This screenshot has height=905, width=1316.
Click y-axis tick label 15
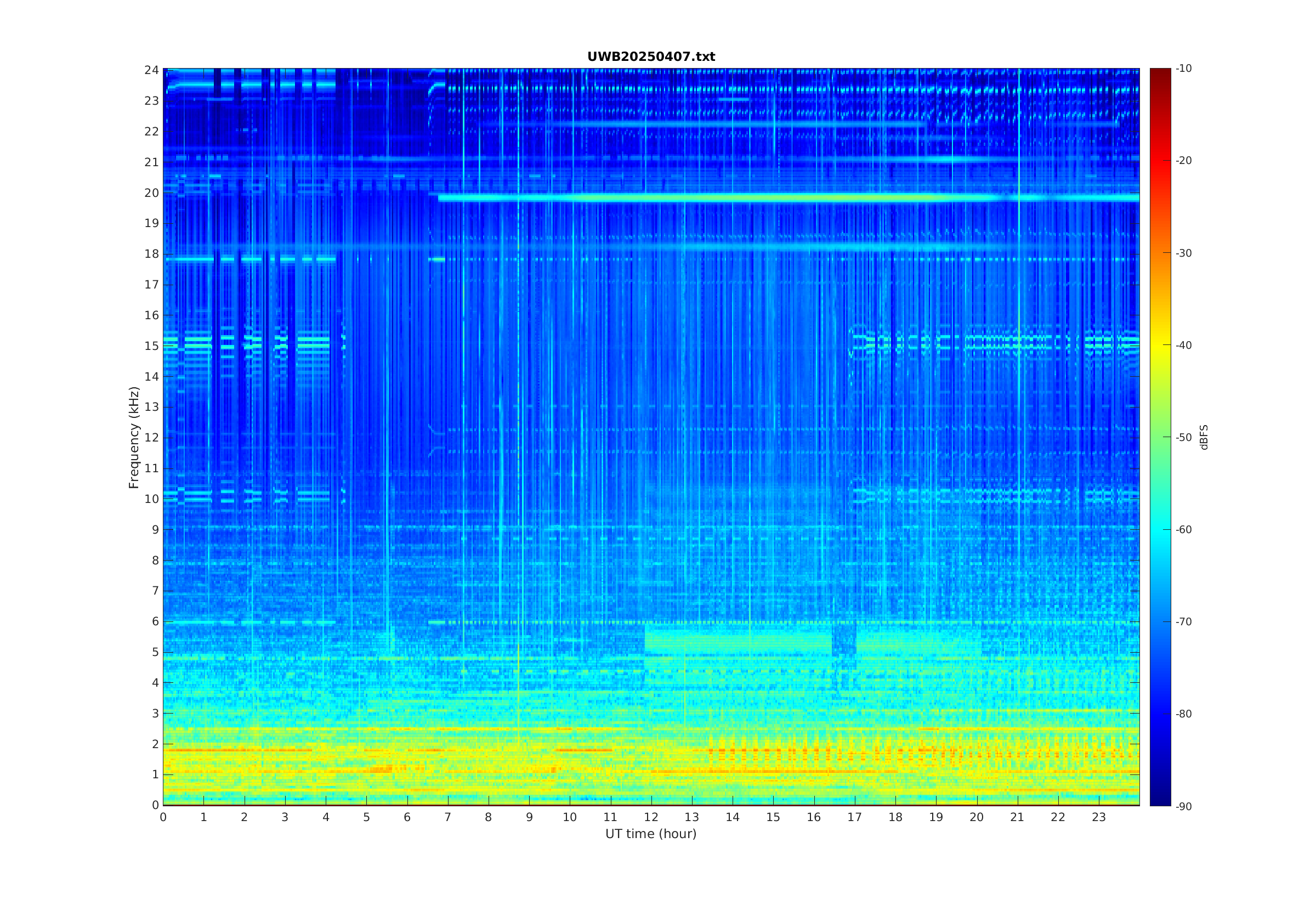click(x=151, y=346)
